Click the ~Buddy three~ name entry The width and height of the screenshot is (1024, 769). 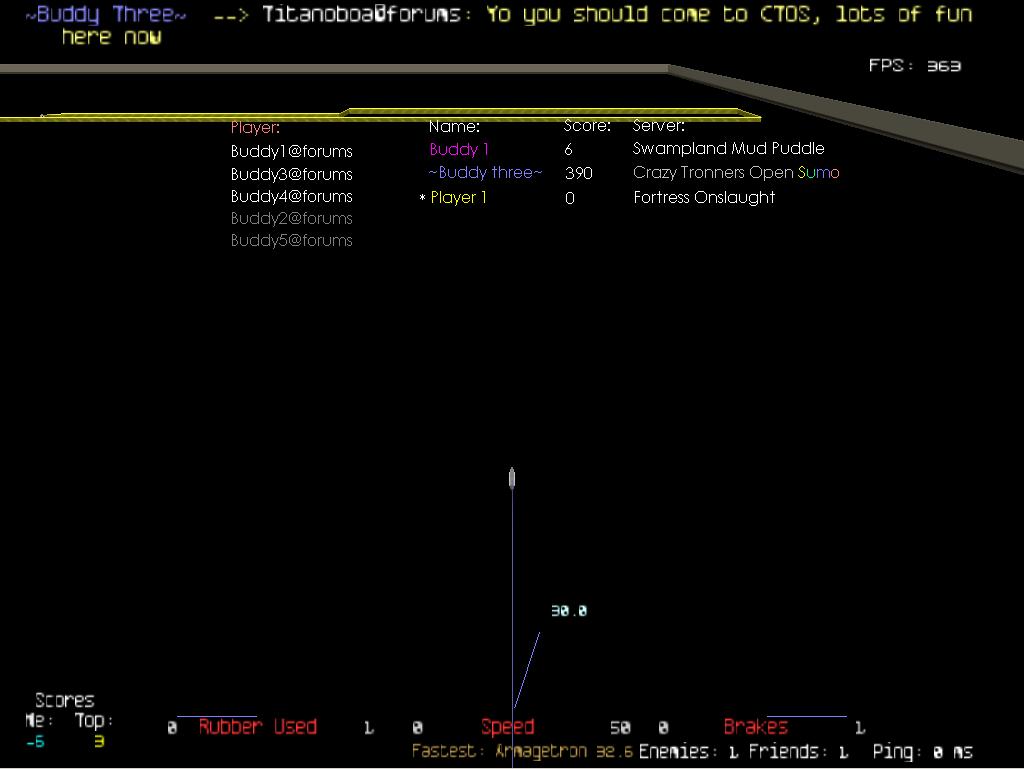pyautogui.click(x=485, y=172)
